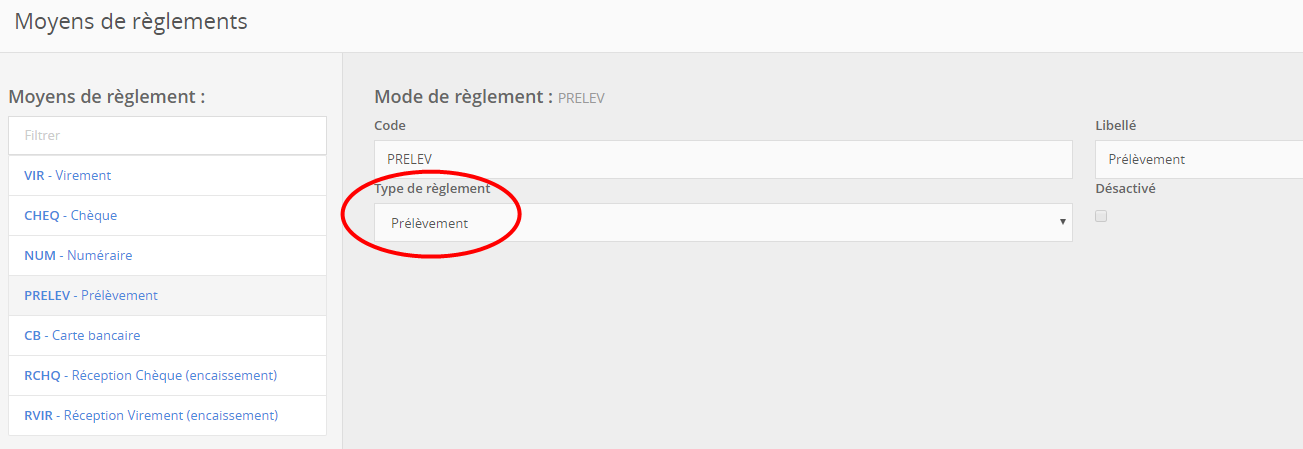
Task: Select RCHQ - Réception Chèque (encaissement)
Action: coord(150,375)
